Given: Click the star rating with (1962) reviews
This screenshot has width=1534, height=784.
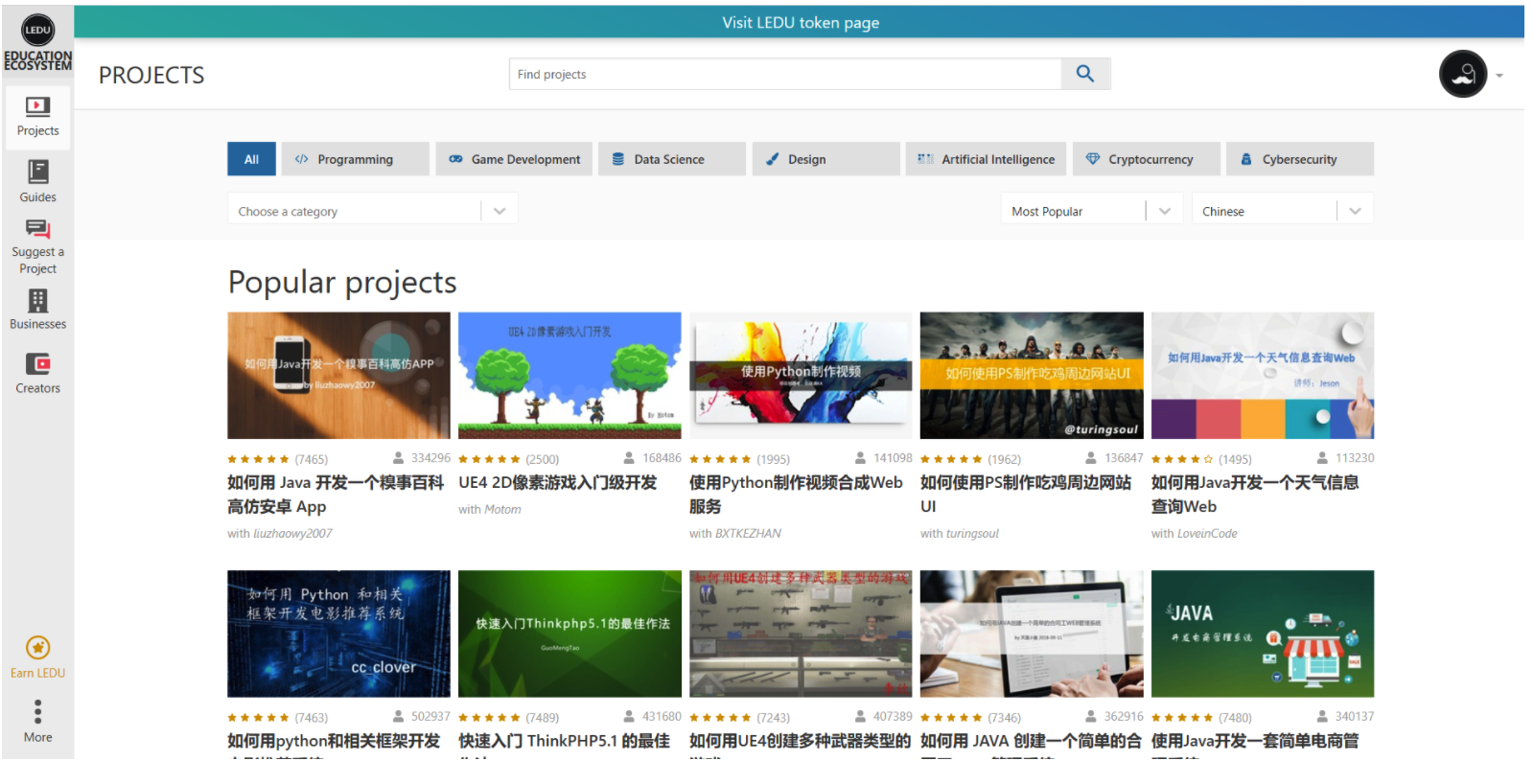Looking at the screenshot, I should [951, 459].
